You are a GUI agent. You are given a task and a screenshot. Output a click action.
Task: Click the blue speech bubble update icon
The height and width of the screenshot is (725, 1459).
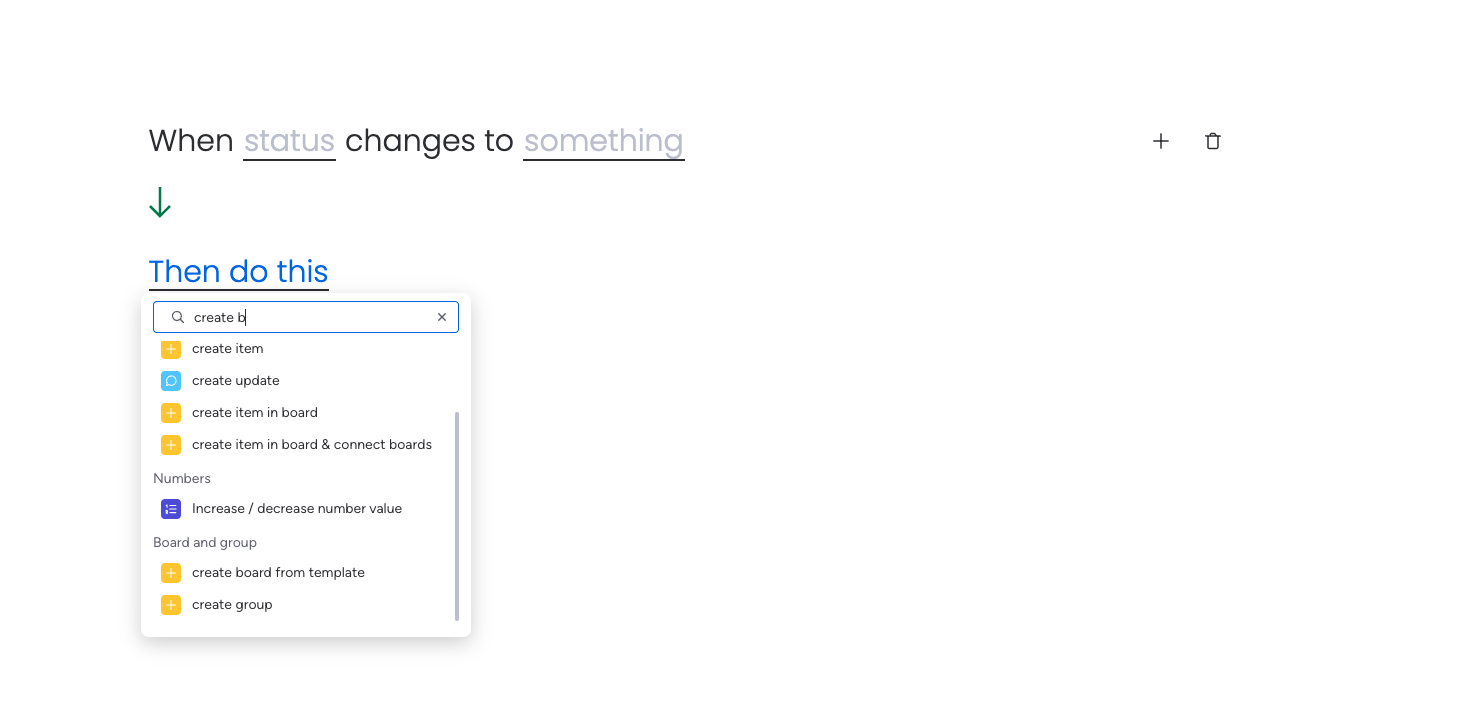pyautogui.click(x=171, y=381)
